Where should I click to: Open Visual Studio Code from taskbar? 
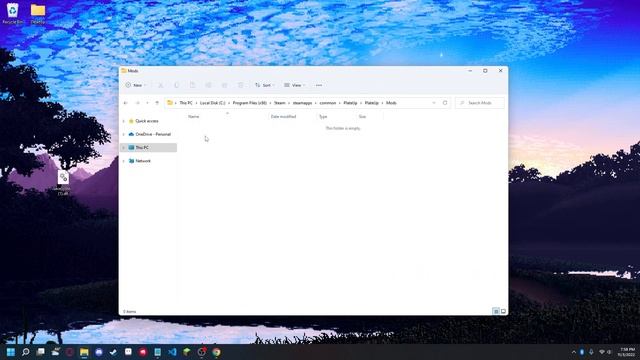click(x=172, y=352)
